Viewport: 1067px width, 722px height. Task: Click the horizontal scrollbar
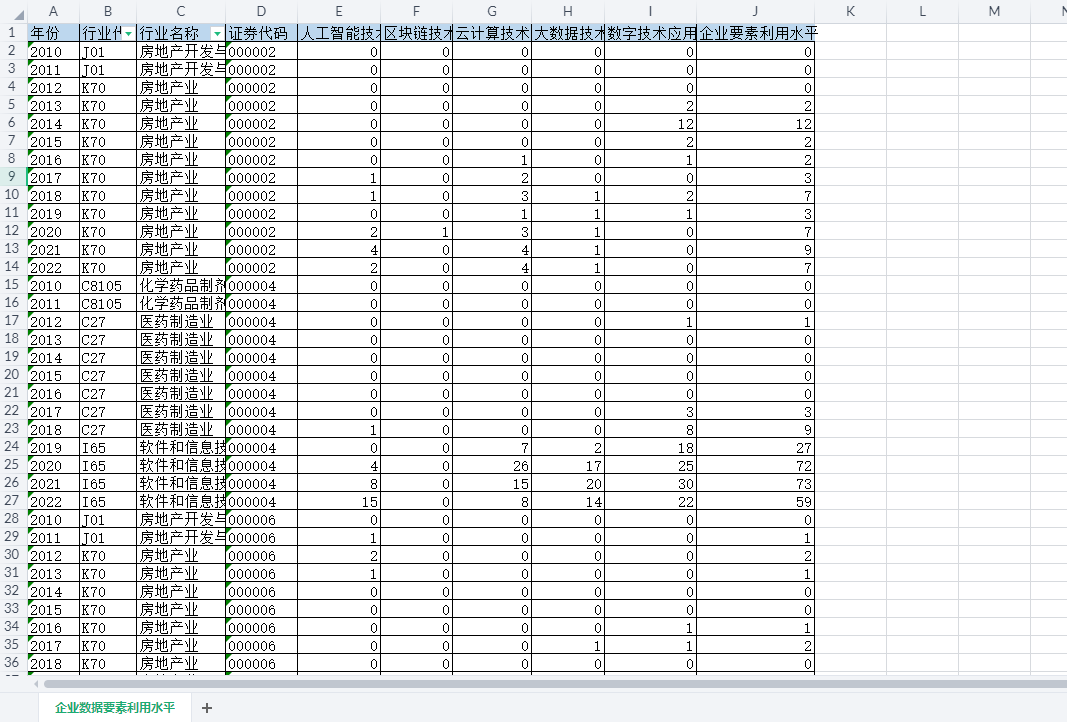pos(555,683)
